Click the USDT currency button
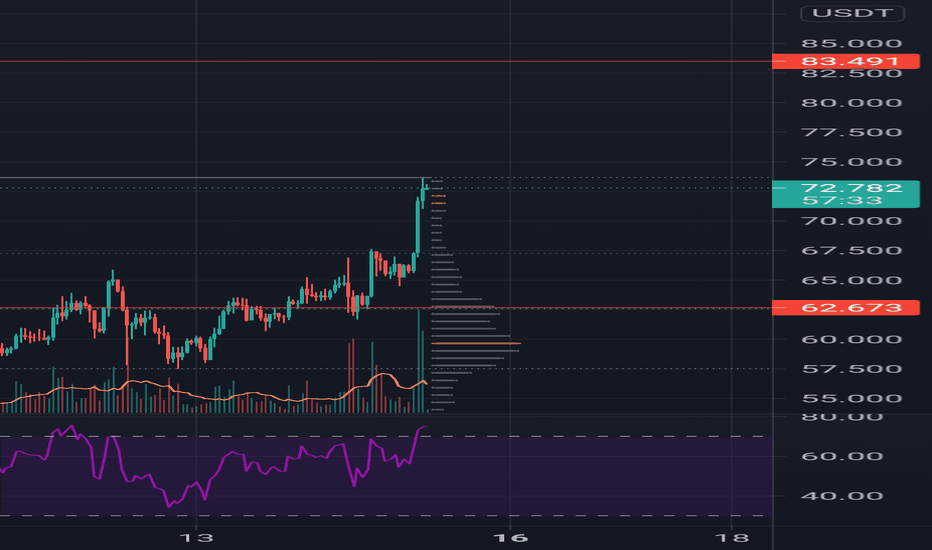This screenshot has width=932, height=550. 852,13
